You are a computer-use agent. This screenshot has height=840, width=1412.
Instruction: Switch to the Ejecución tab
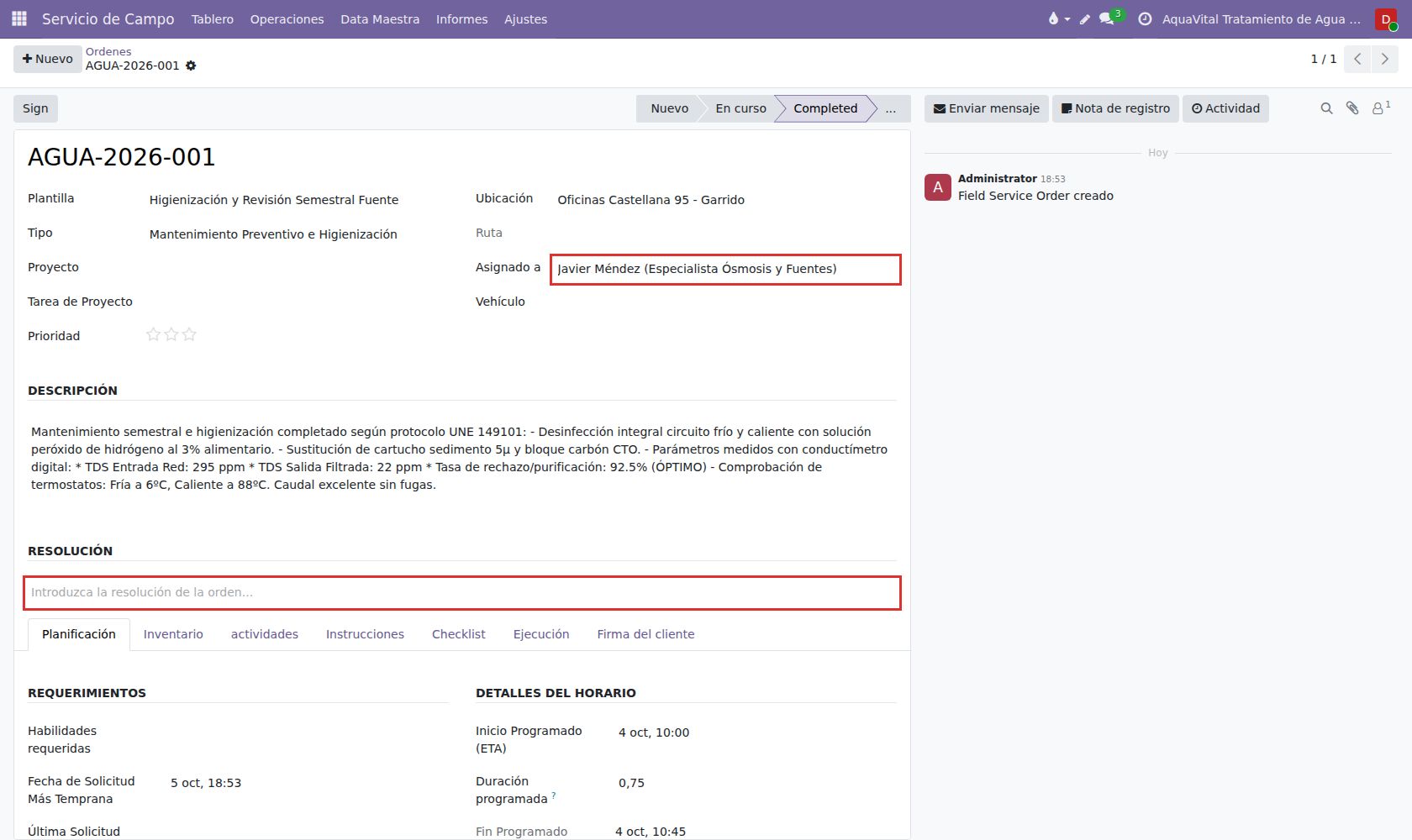click(541, 634)
